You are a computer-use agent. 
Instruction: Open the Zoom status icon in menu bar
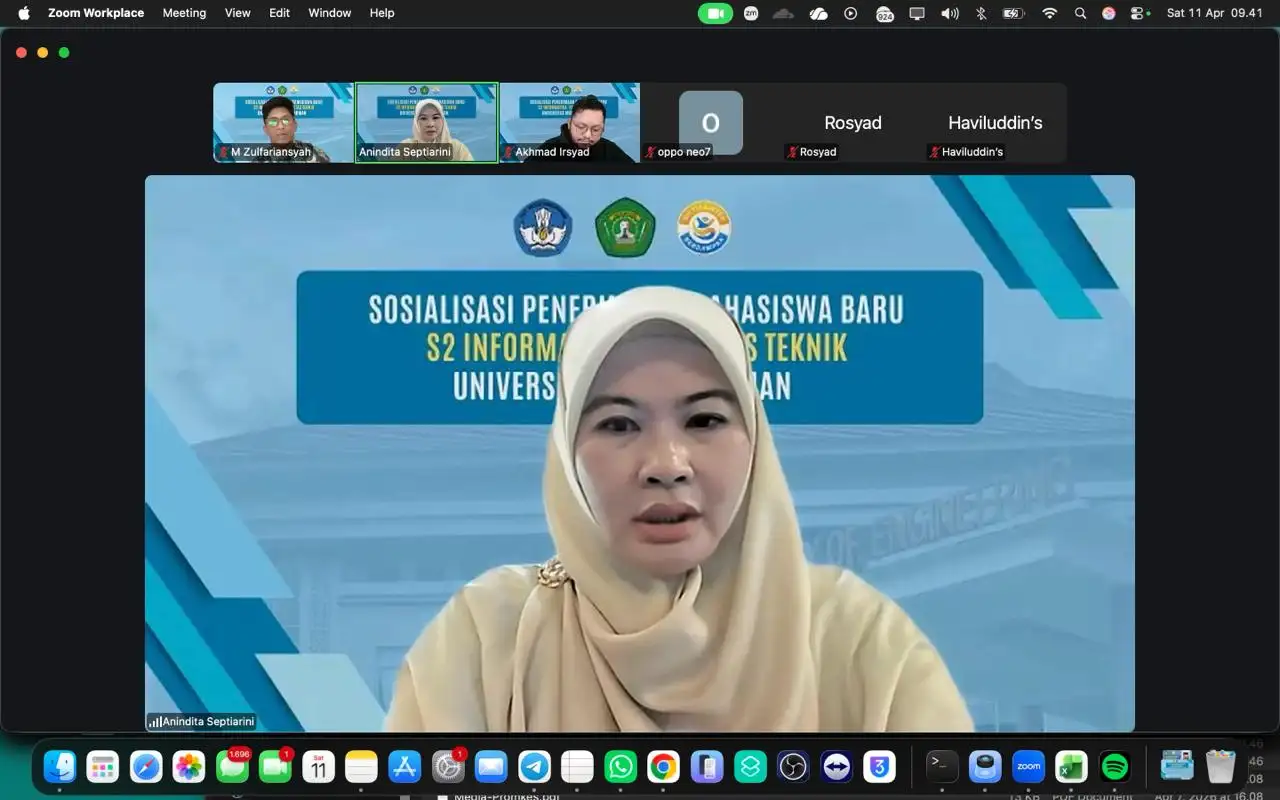750,13
